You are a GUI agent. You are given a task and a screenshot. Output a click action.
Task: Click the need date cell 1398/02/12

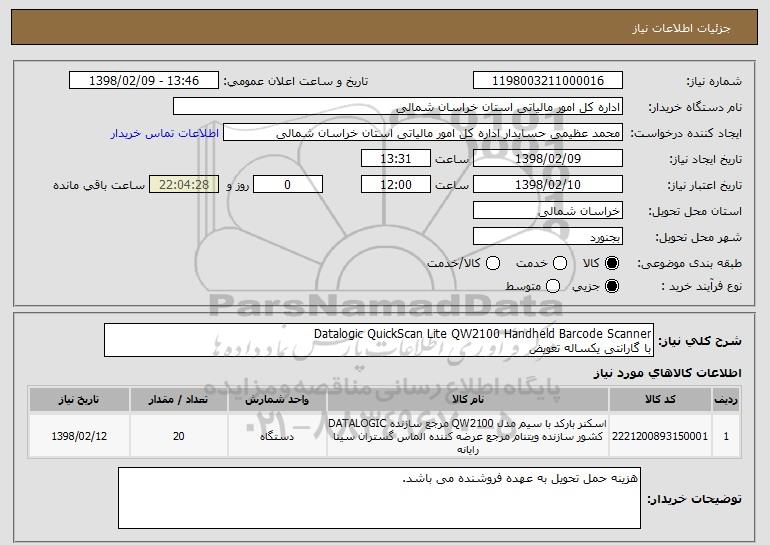click(79, 436)
